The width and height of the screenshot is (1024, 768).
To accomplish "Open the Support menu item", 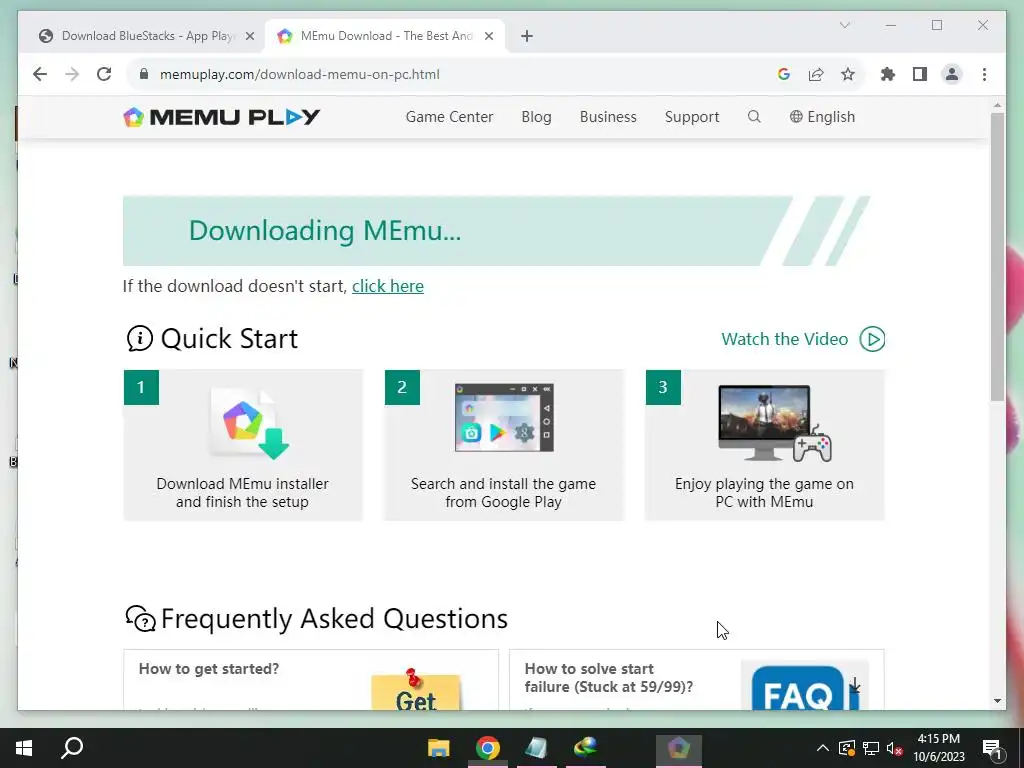I will (692, 117).
